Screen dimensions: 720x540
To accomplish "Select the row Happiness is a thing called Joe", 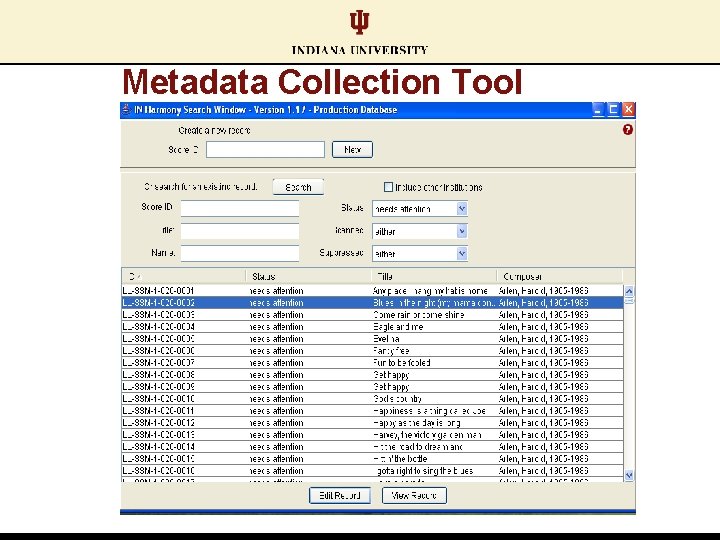I will [372, 411].
